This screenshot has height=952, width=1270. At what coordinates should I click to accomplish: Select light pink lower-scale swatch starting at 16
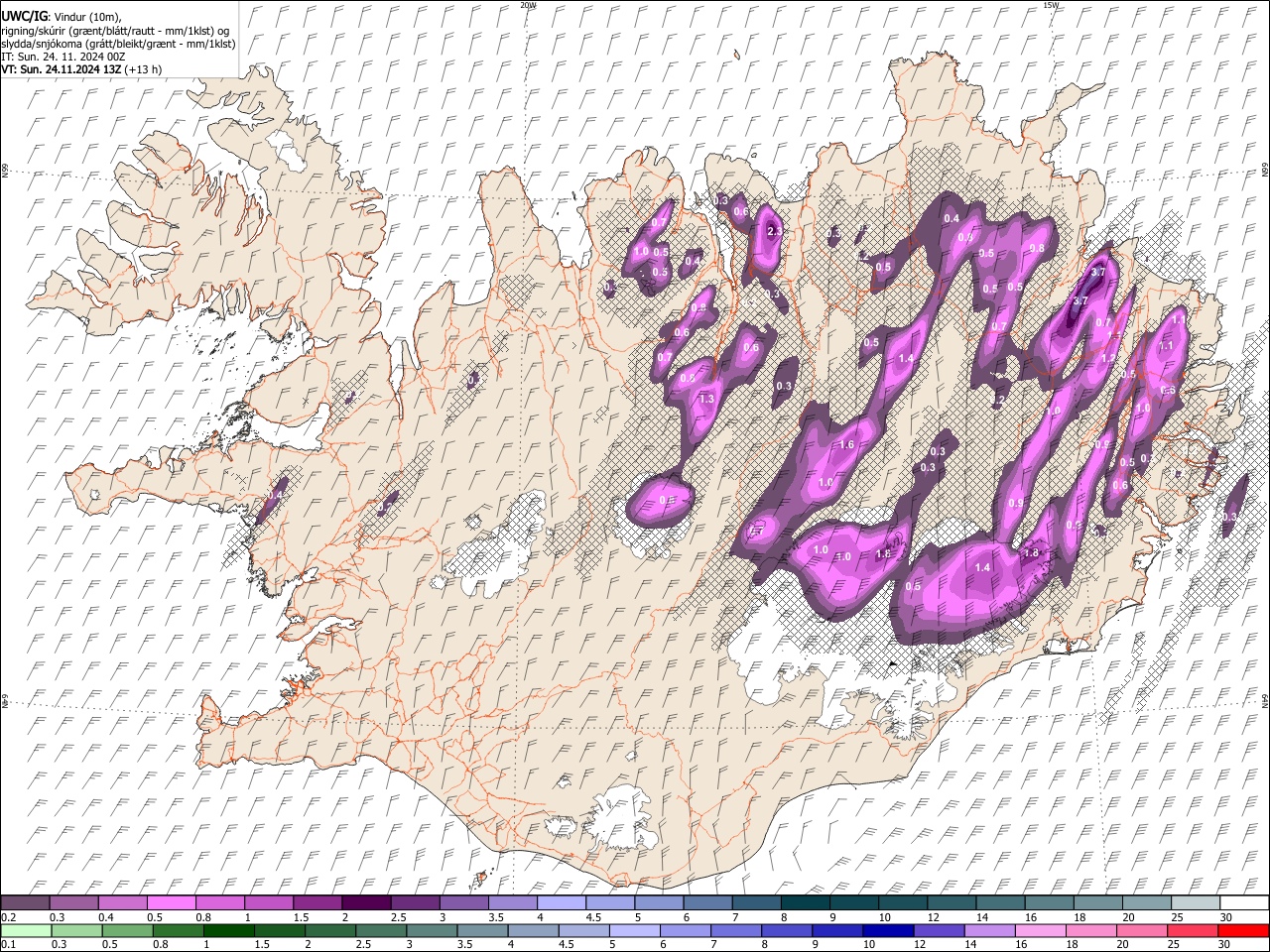(x=1040, y=930)
